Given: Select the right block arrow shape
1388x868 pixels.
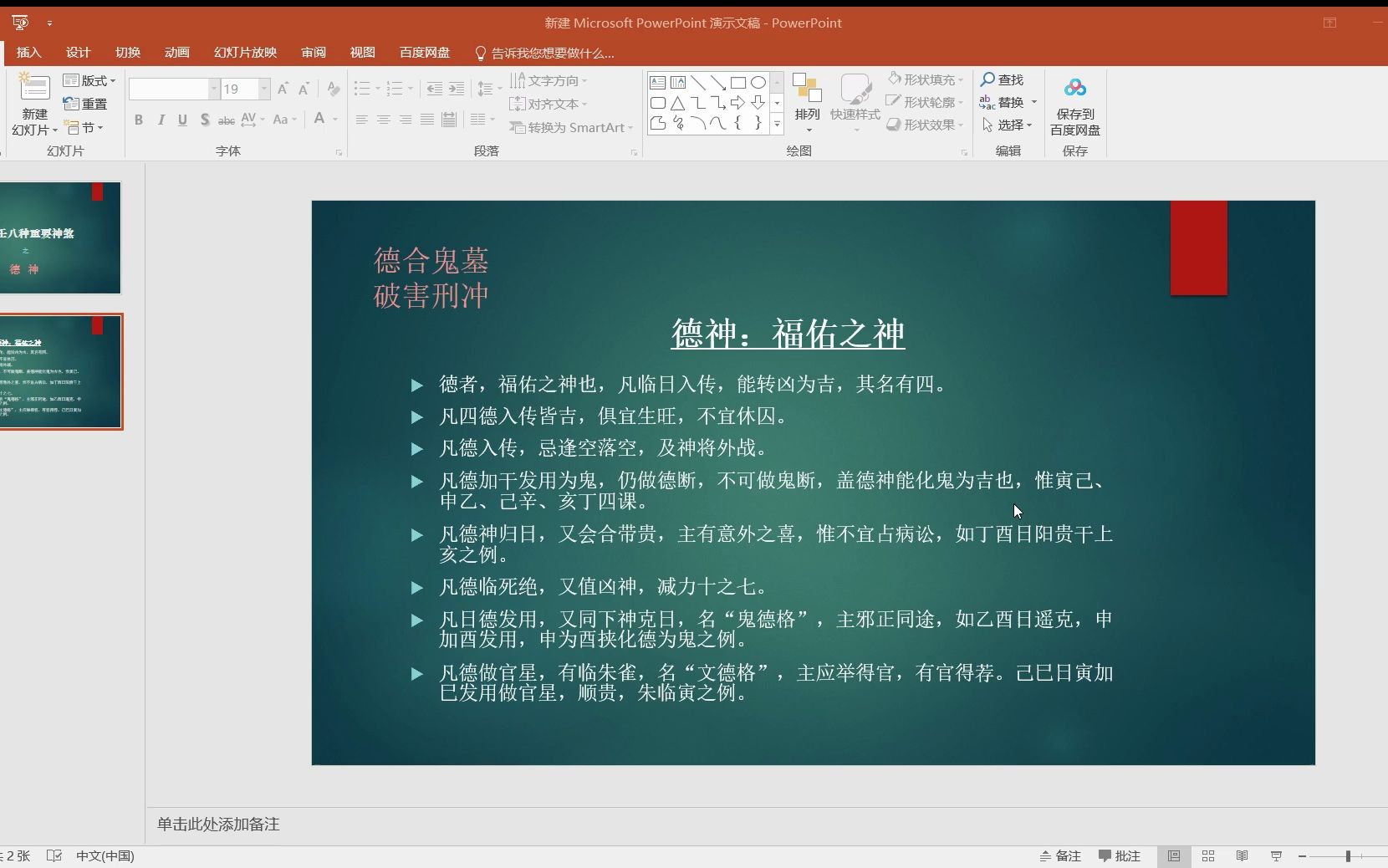Looking at the screenshot, I should pyautogui.click(x=738, y=103).
